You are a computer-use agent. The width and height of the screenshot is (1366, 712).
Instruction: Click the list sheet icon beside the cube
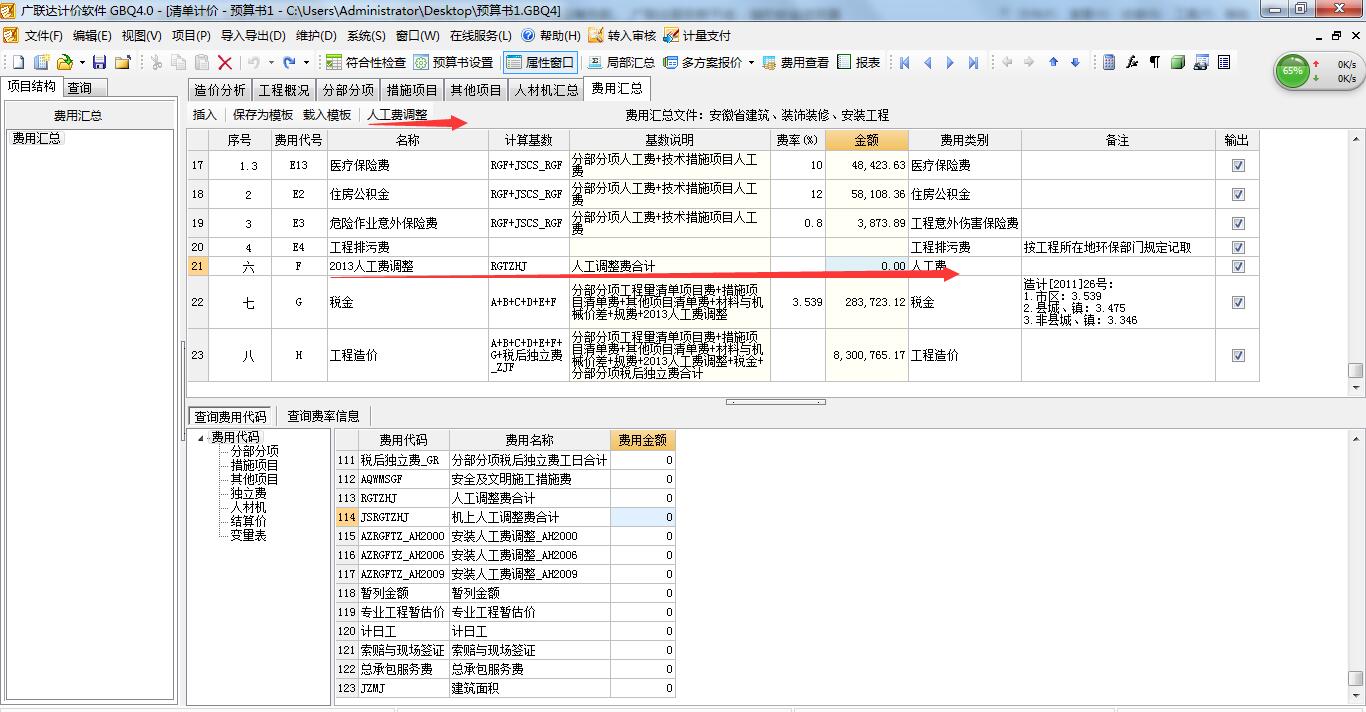pyautogui.click(x=1223, y=62)
